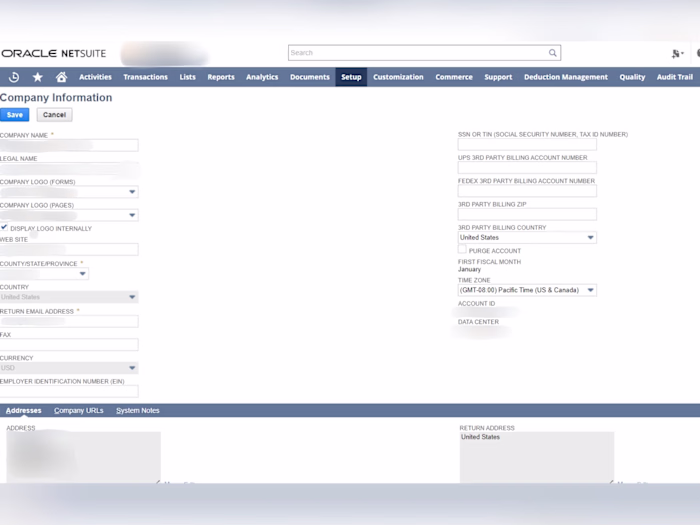
Task: Open the Audit Trail menu
Action: click(675, 77)
